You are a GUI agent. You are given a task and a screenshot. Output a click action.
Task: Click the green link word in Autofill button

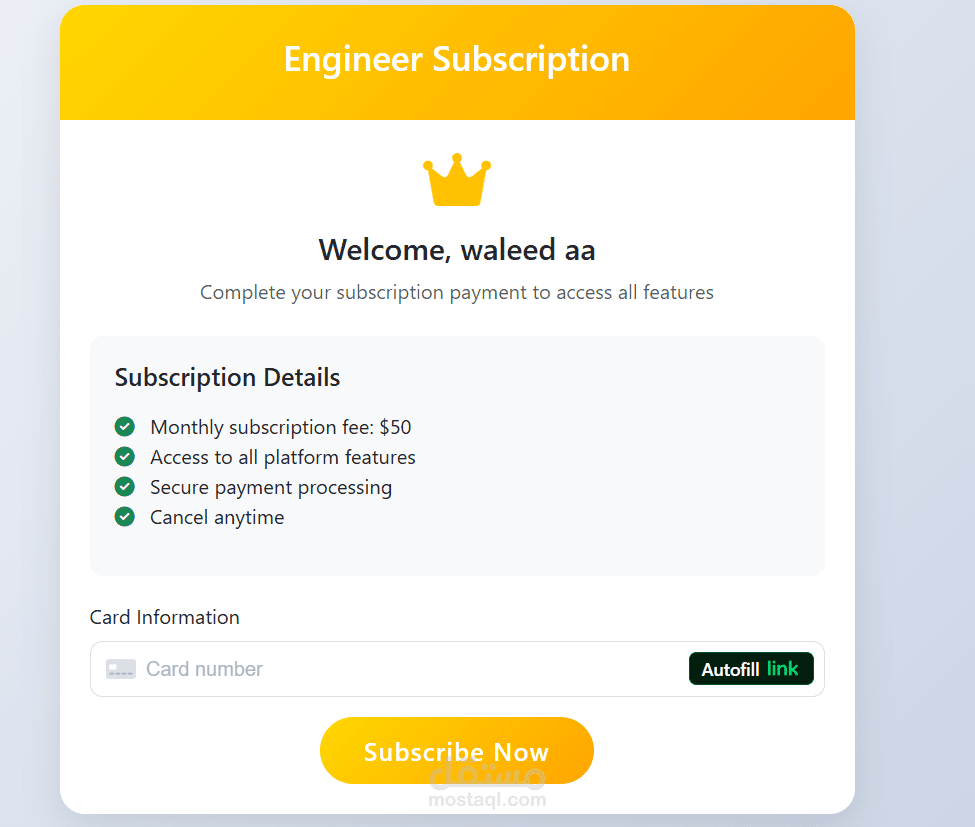tap(782, 668)
